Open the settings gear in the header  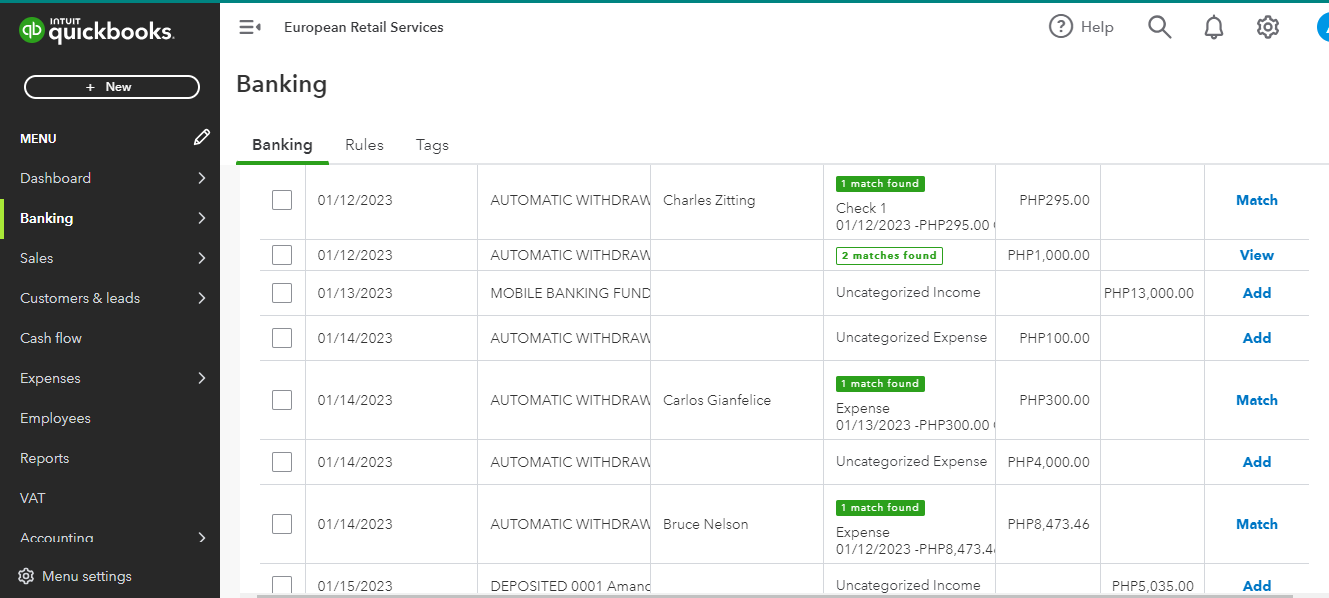click(1268, 27)
